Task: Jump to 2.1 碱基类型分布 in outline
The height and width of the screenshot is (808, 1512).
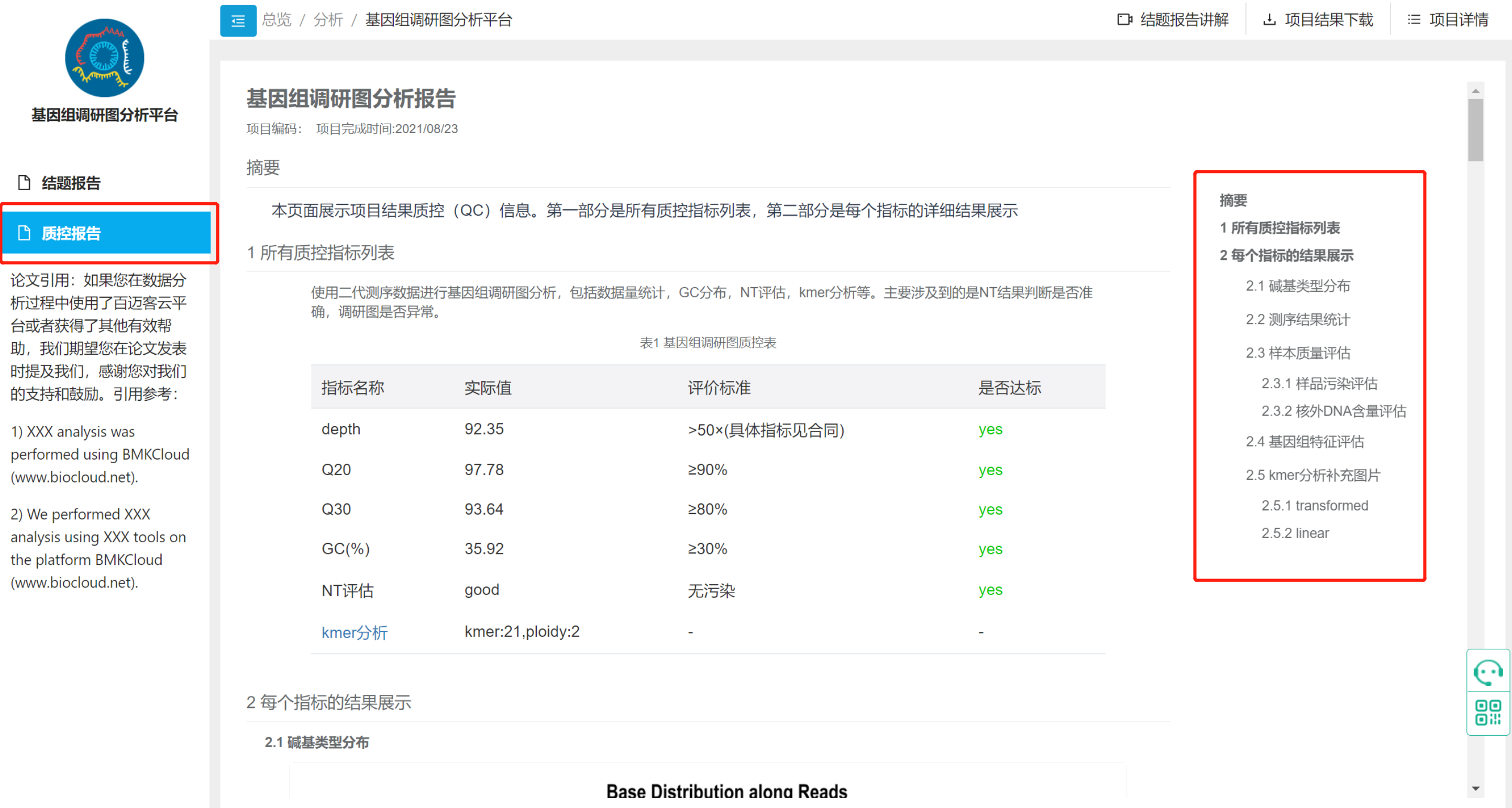Action: pos(1297,286)
